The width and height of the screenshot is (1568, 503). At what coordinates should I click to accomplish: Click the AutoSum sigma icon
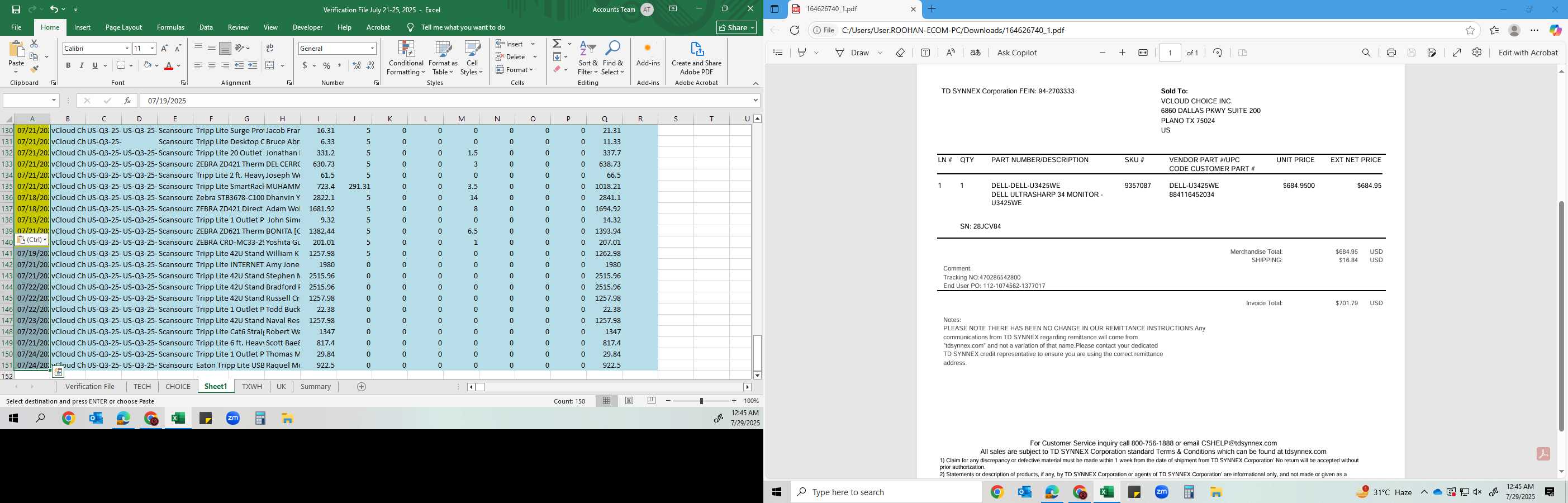(557, 44)
